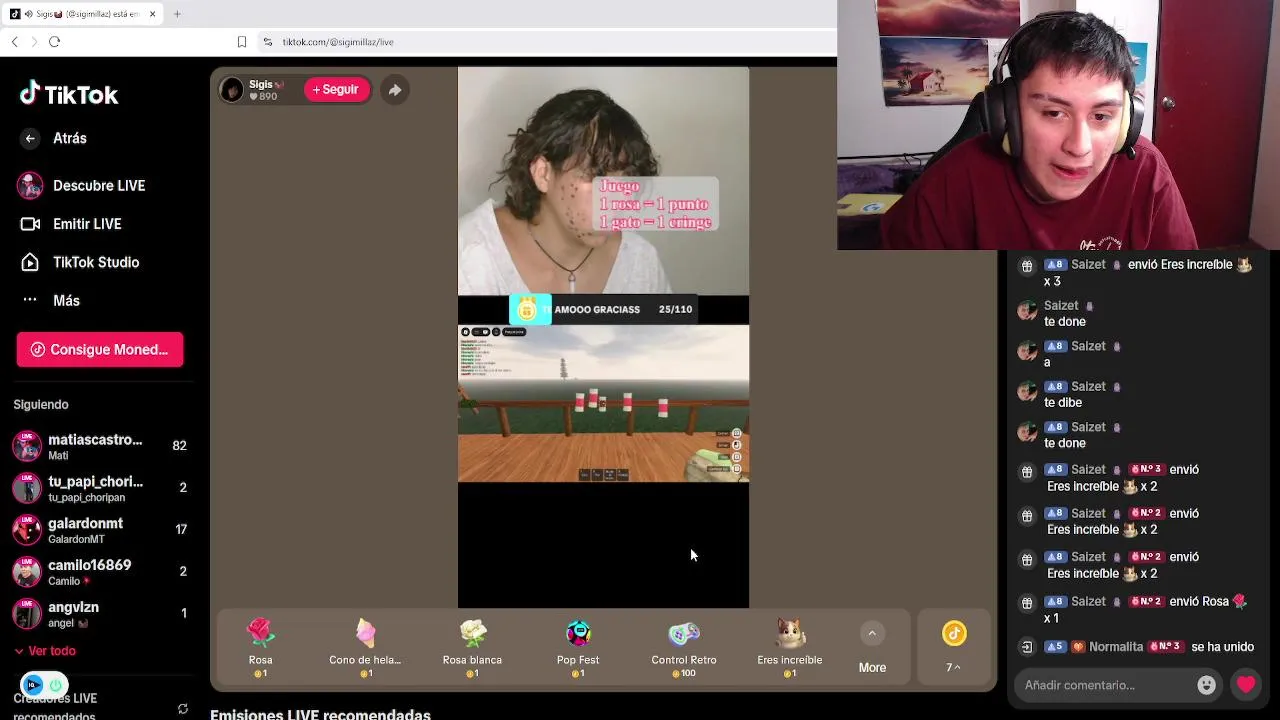Open Emitir LIVE
This screenshot has height=720, width=1280.
(72, 224)
